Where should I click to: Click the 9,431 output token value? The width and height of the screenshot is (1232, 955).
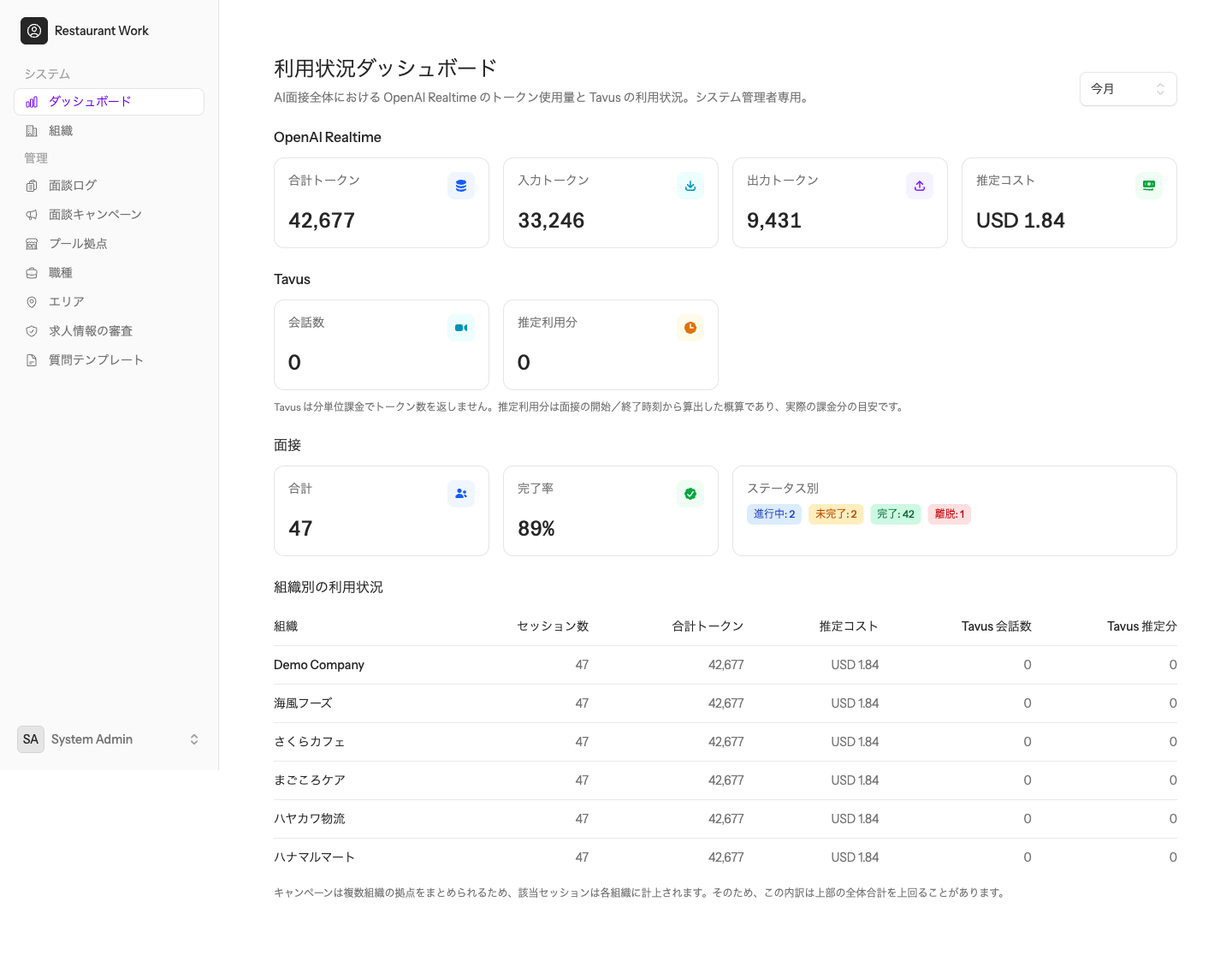pyautogui.click(x=774, y=221)
